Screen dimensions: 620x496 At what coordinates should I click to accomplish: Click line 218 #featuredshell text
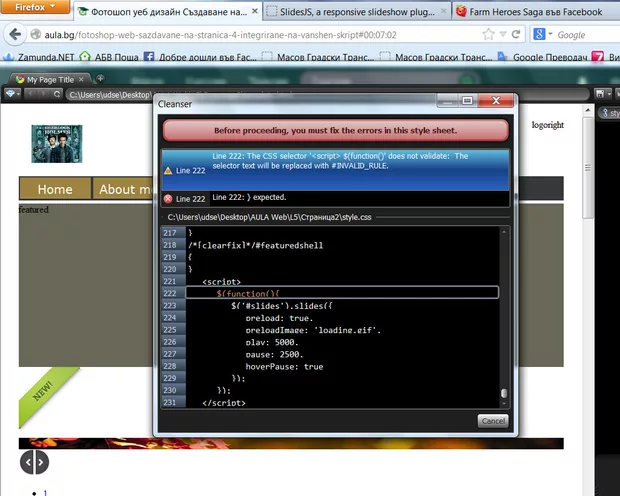289,245
